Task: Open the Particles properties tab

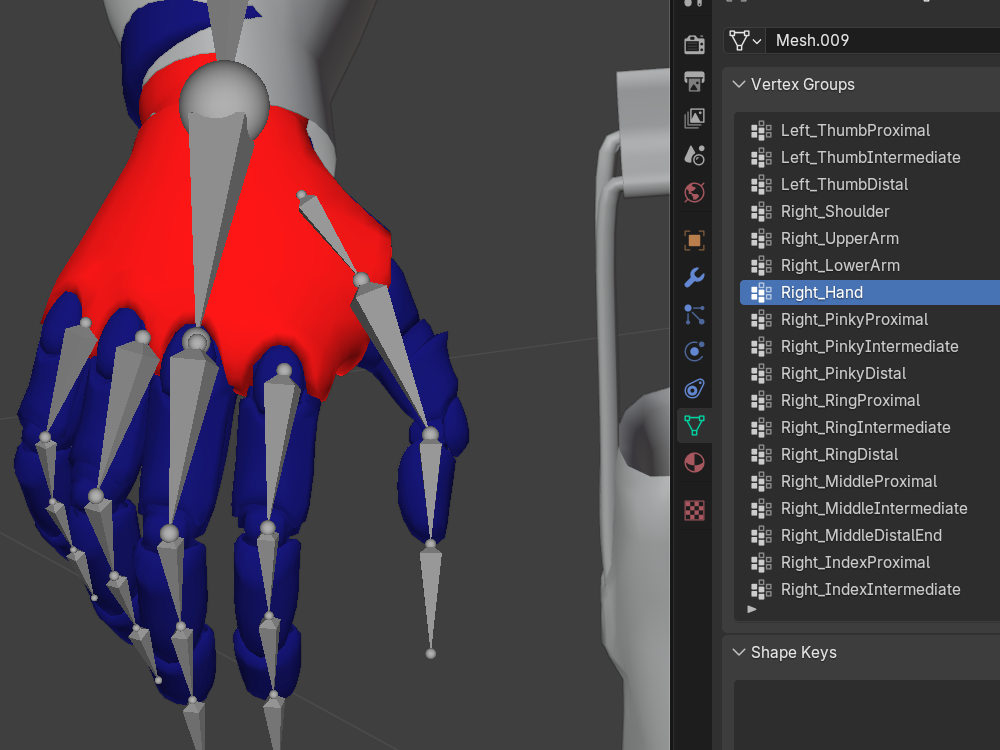Action: pyautogui.click(x=694, y=314)
